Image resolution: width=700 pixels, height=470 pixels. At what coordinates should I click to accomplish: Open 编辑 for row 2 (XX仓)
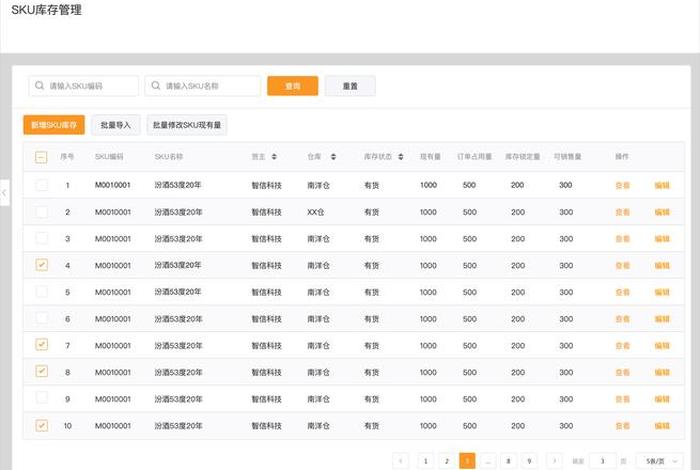662,212
